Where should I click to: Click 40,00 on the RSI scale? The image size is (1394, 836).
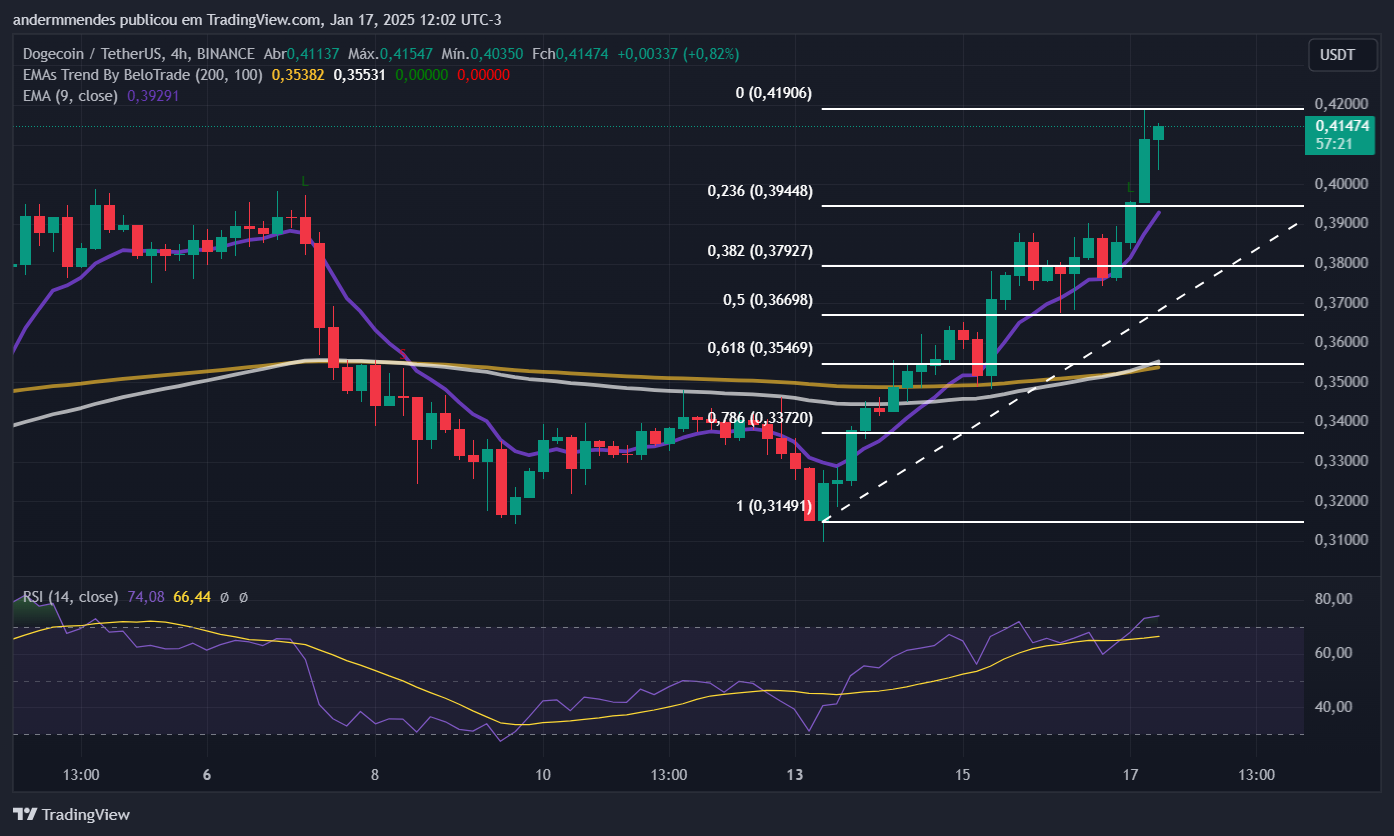click(x=1334, y=707)
